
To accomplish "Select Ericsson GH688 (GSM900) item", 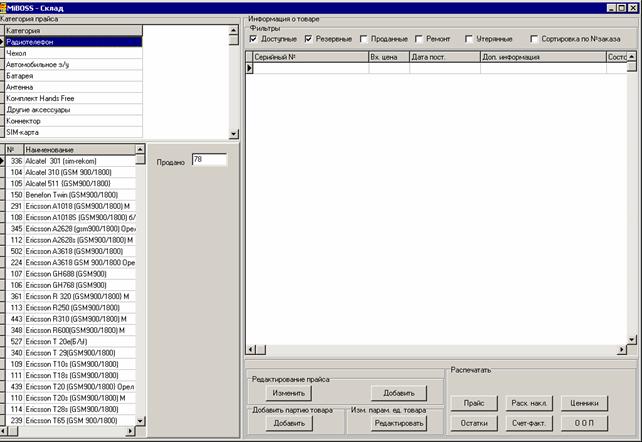I will pos(71,274).
